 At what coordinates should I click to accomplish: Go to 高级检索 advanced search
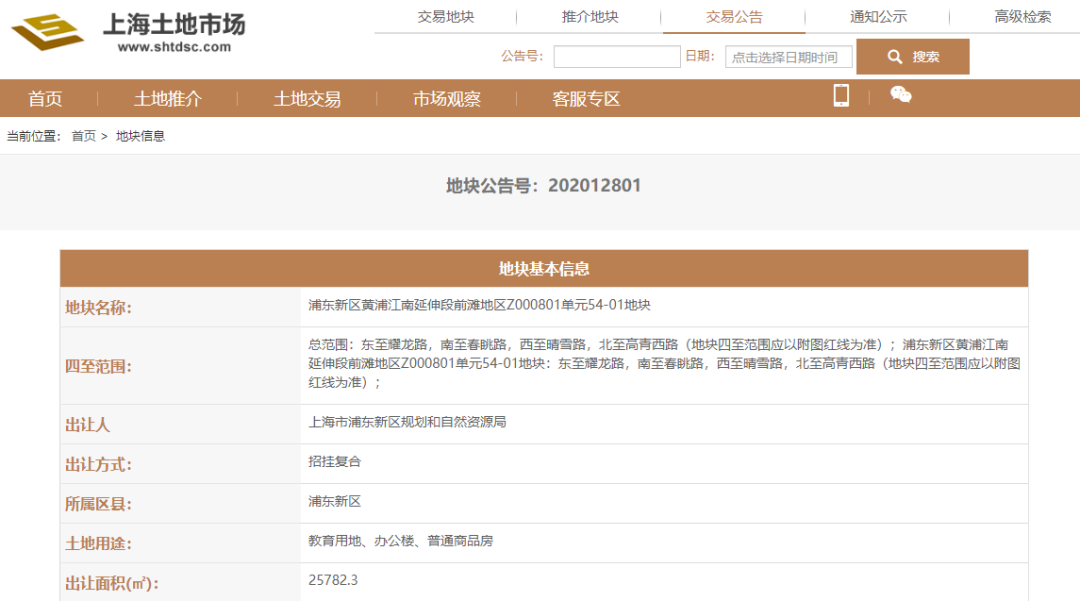pyautogui.click(x=1022, y=17)
